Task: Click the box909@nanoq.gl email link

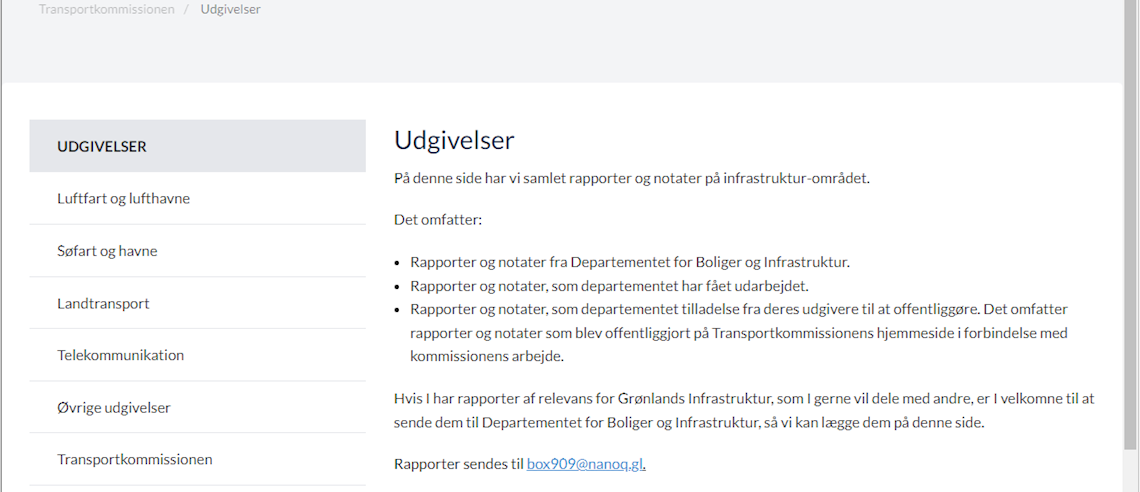Action: click(x=586, y=464)
